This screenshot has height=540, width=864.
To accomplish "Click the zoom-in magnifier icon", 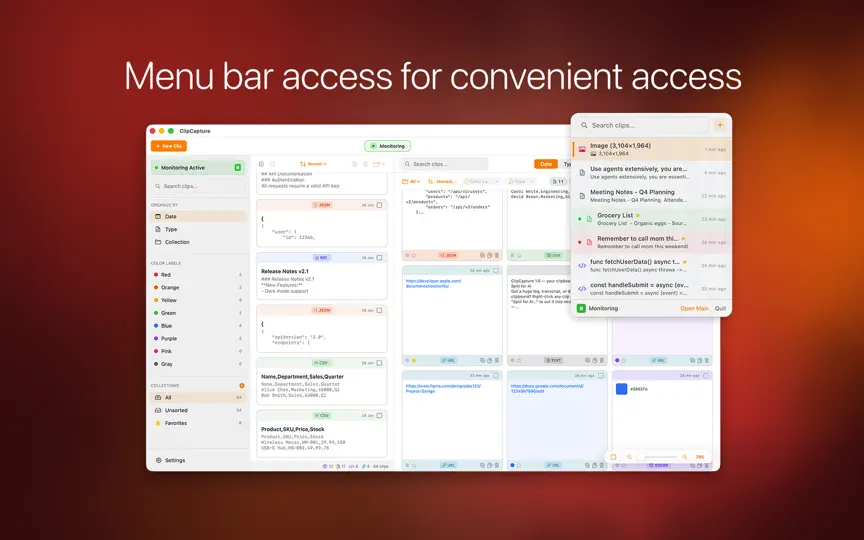I will click(x=684, y=457).
